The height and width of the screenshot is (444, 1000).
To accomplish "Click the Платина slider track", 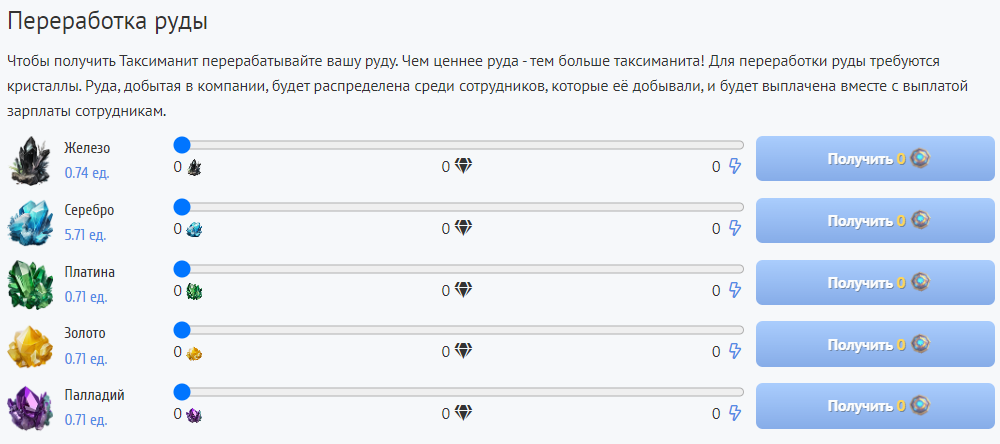I will pos(460,269).
